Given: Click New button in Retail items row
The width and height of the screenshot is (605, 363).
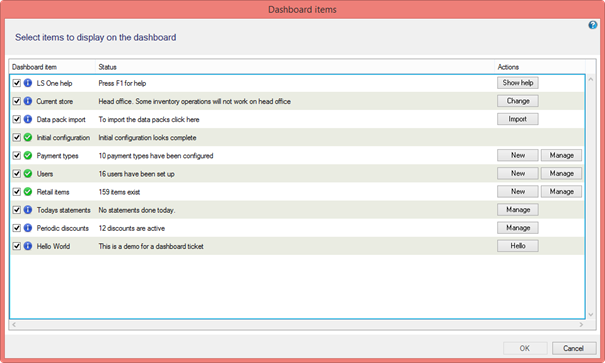Looking at the screenshot, I should pyautogui.click(x=518, y=191).
